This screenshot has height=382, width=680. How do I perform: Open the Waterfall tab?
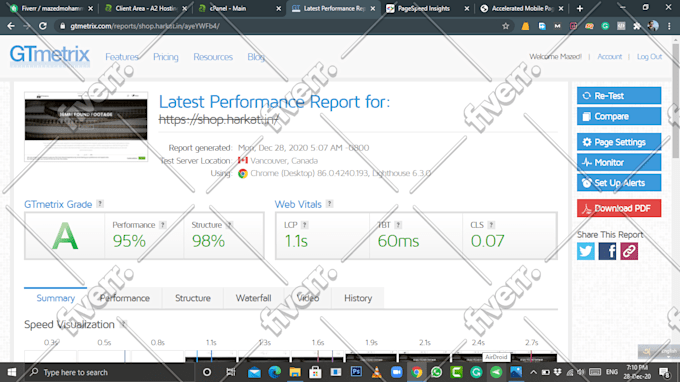tap(253, 298)
